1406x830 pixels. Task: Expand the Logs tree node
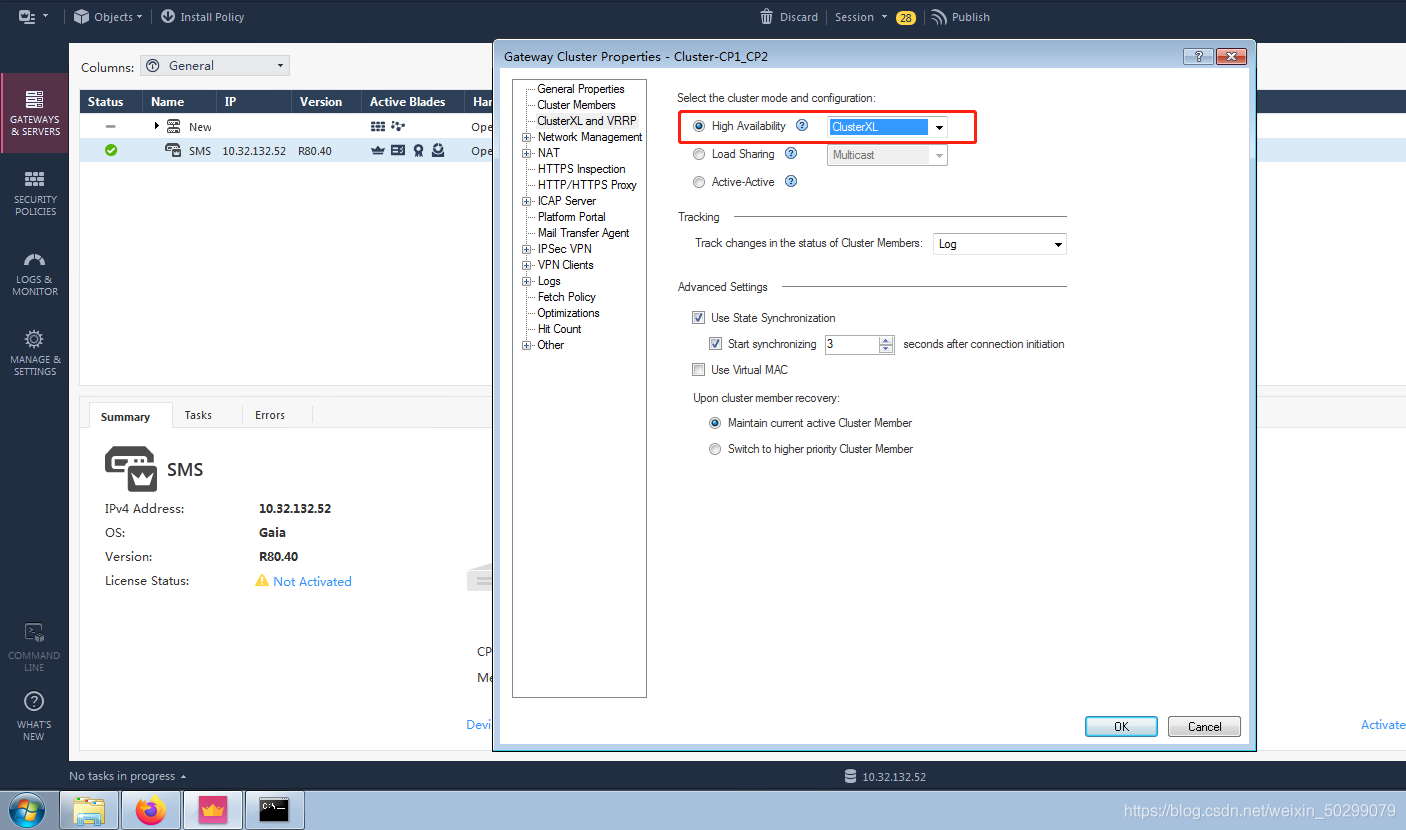pyautogui.click(x=527, y=281)
